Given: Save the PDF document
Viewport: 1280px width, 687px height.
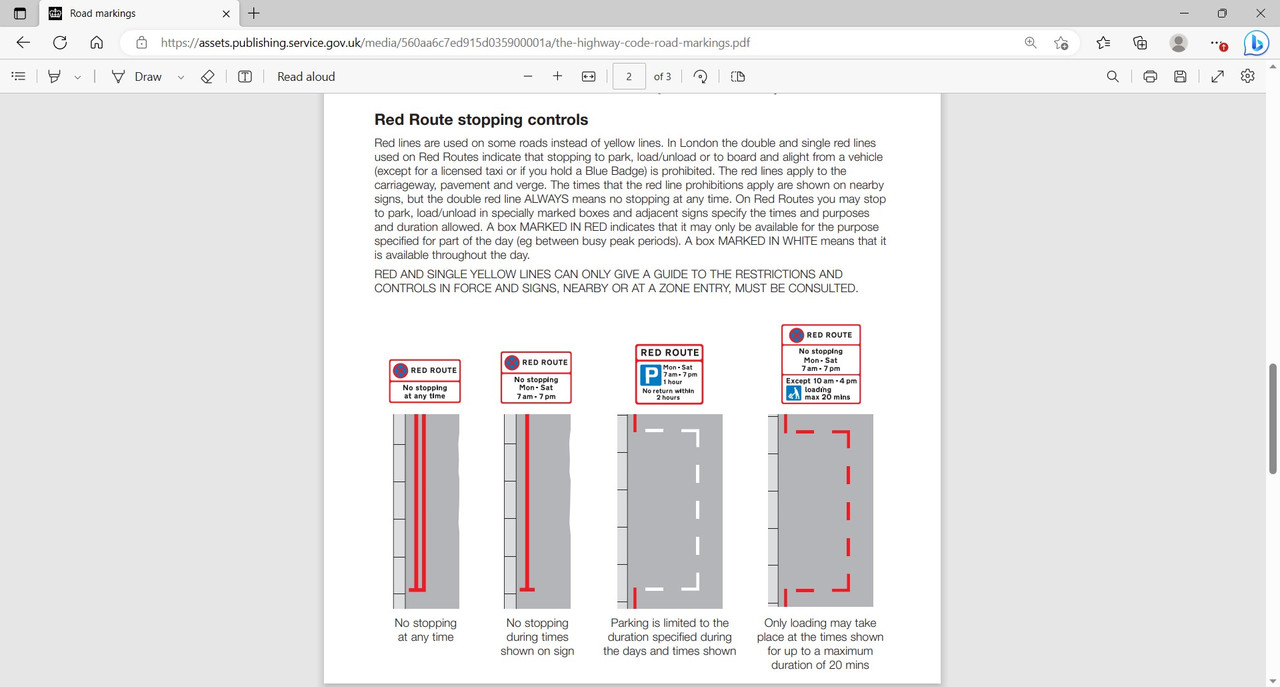Looking at the screenshot, I should 1180,76.
